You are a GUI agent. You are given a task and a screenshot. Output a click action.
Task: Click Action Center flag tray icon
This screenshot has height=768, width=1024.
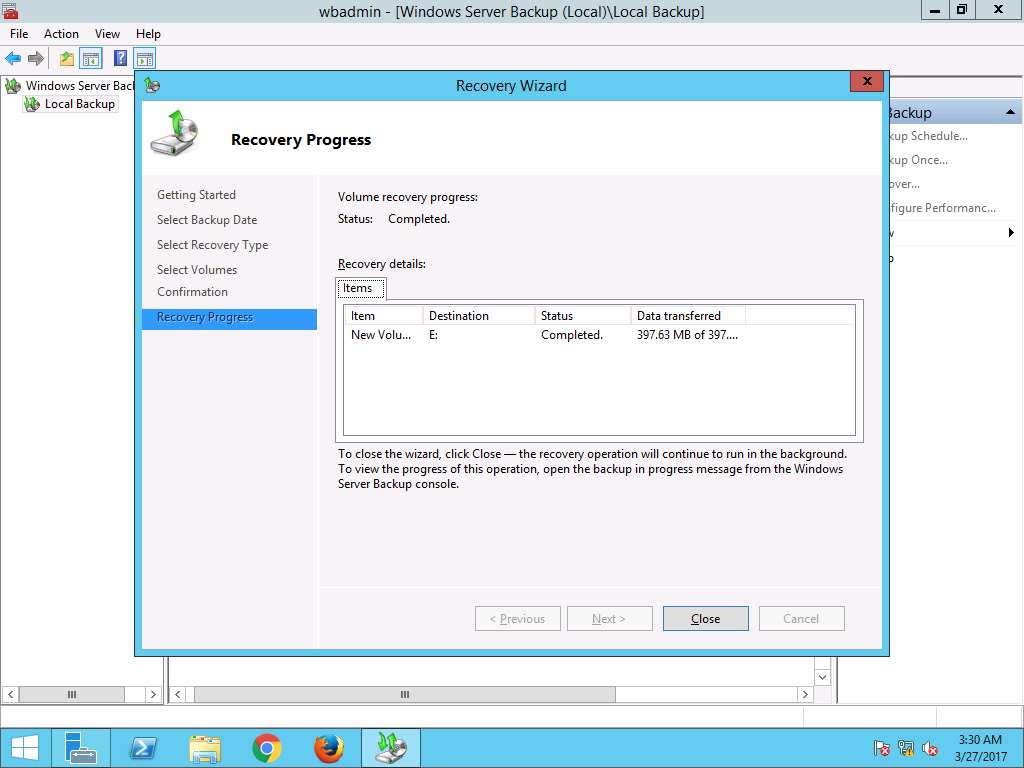pyautogui.click(x=881, y=748)
